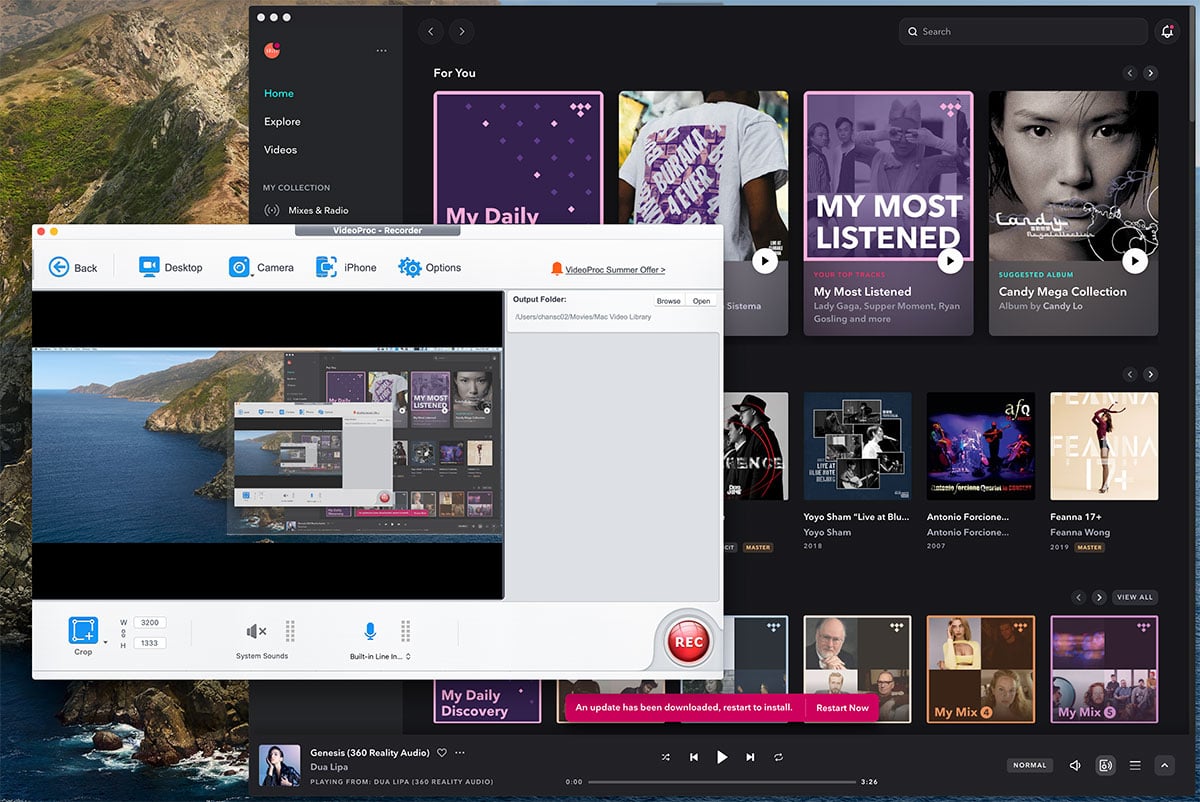Play the current track
This screenshot has width=1200, height=802.
[x=722, y=758]
